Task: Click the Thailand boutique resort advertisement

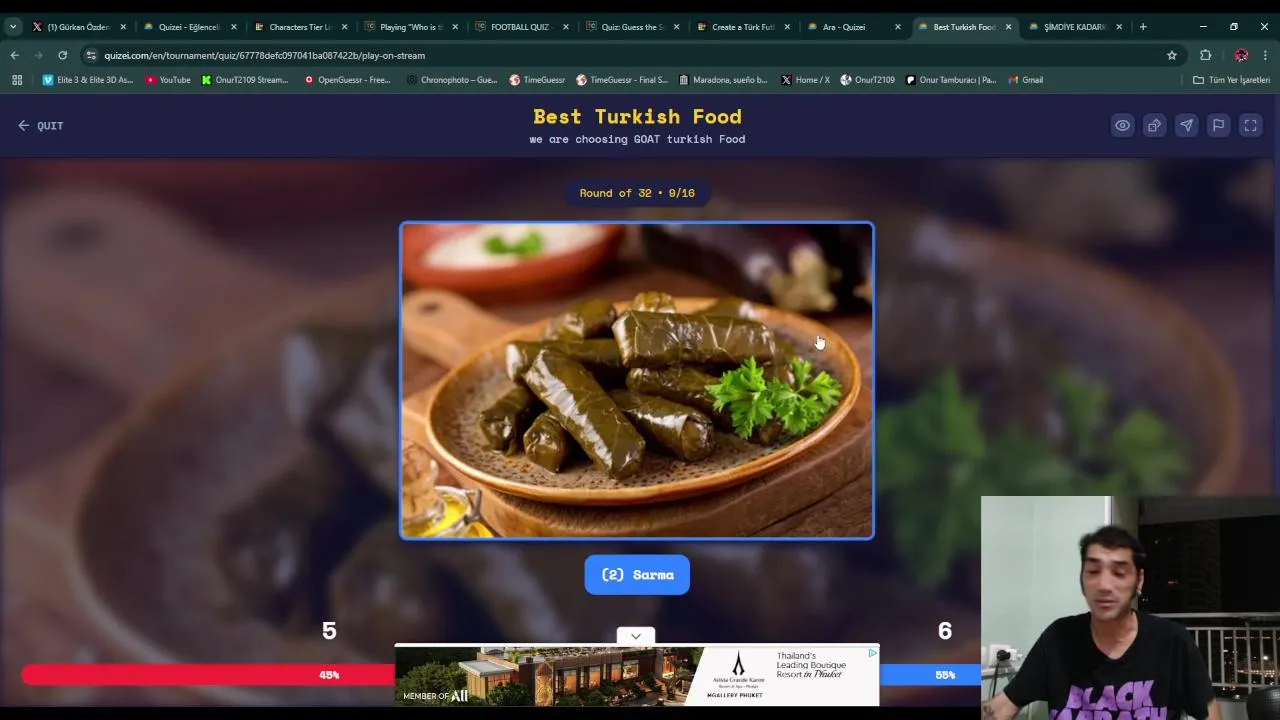Action: tap(637, 676)
